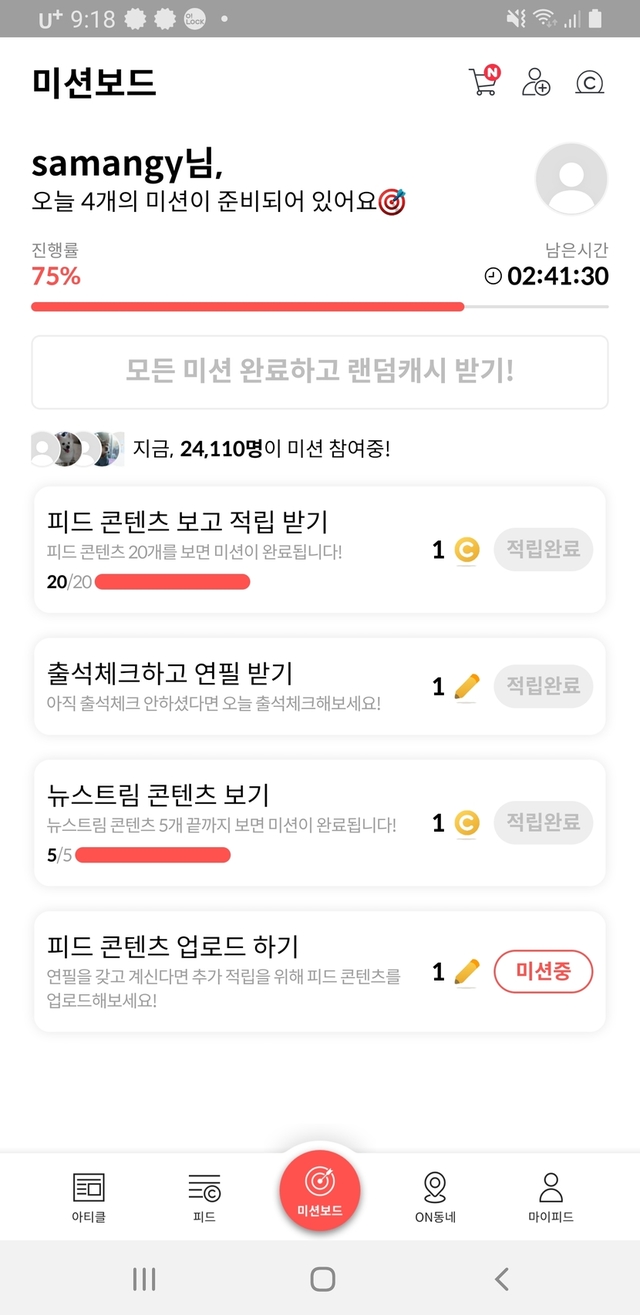Tap the pencil icon on feed upload mission
Screen dimensions: 640x1315
point(467,971)
